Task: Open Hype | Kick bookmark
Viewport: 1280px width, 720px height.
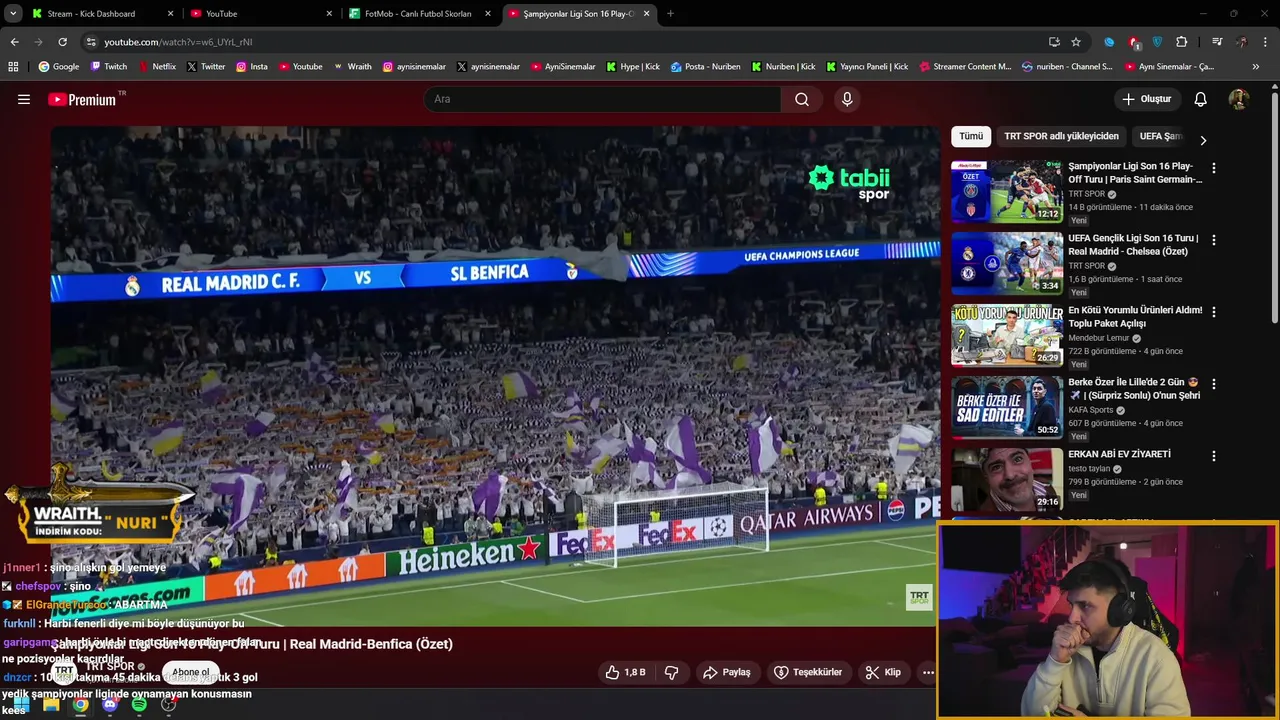Action: [x=632, y=67]
